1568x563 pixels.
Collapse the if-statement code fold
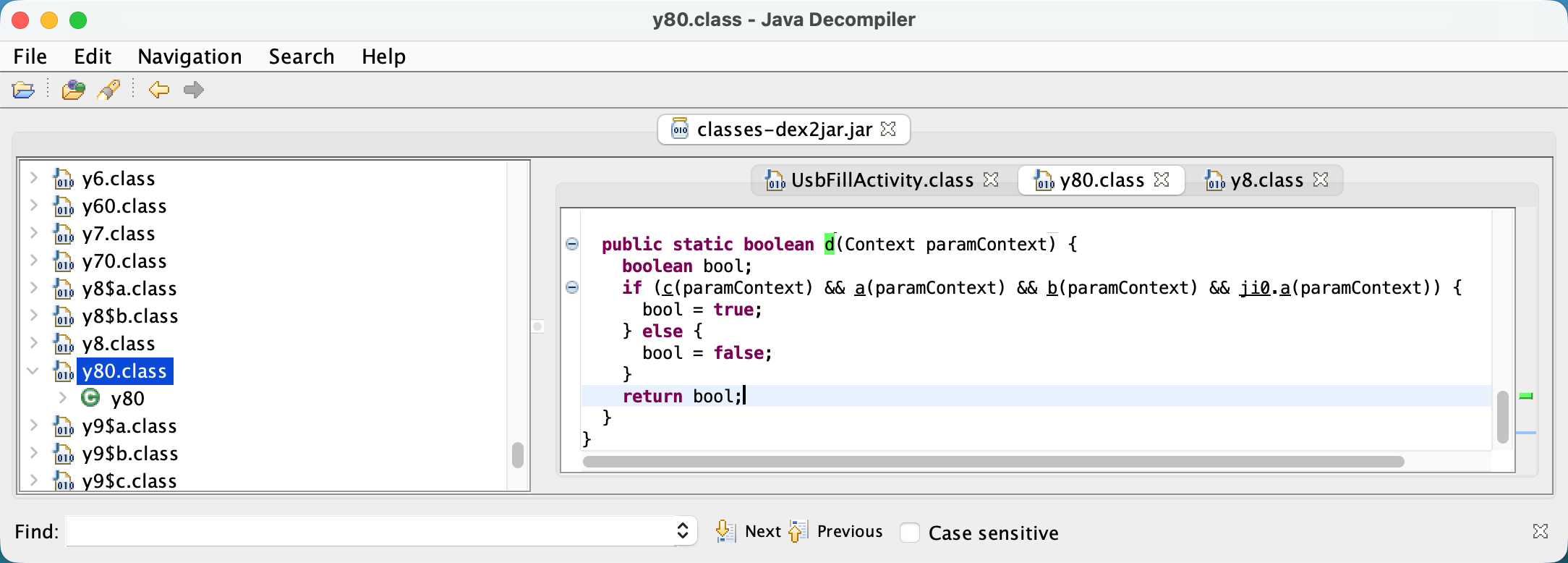pos(572,287)
